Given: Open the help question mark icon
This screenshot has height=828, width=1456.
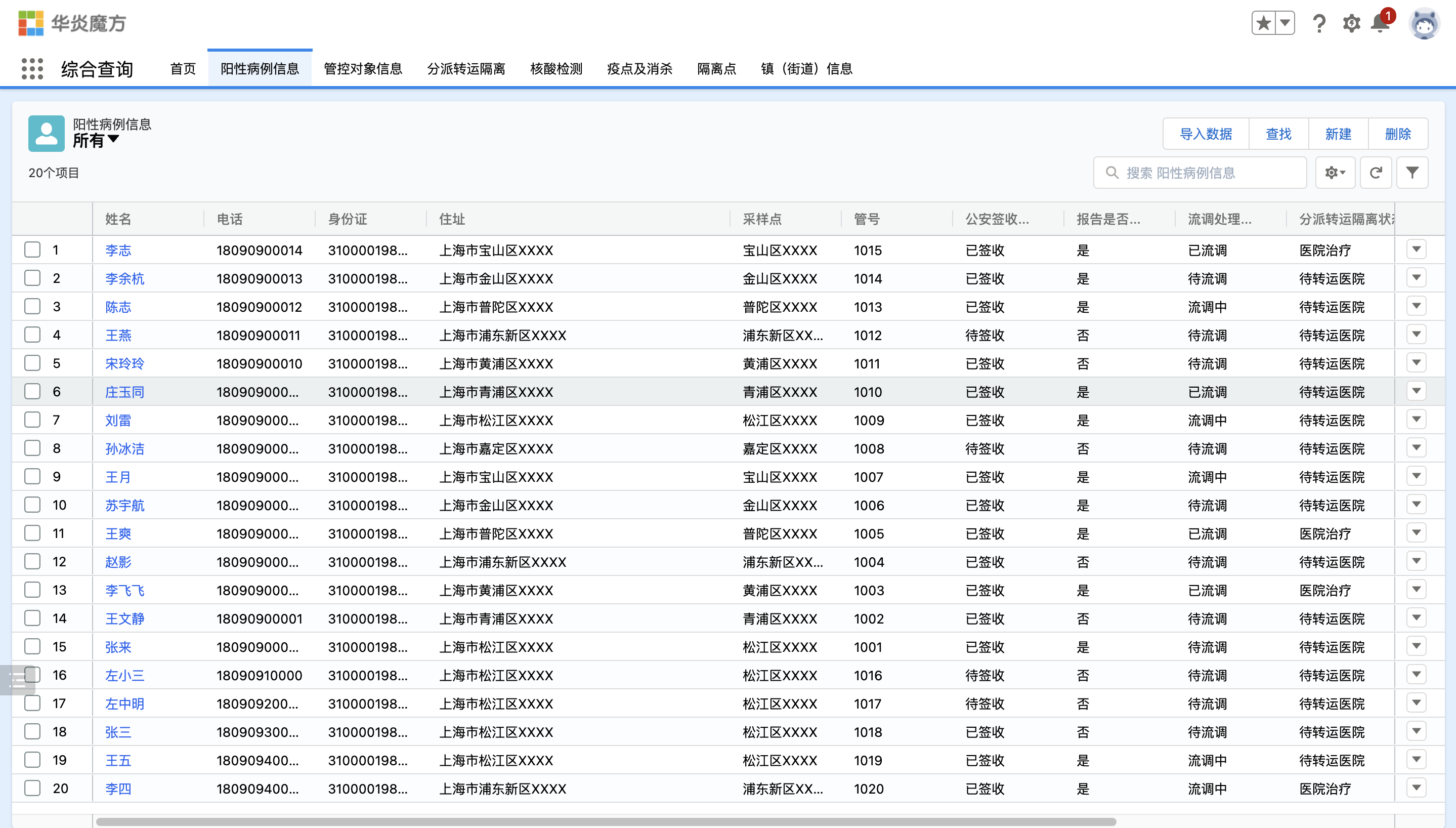Looking at the screenshot, I should tap(1319, 23).
